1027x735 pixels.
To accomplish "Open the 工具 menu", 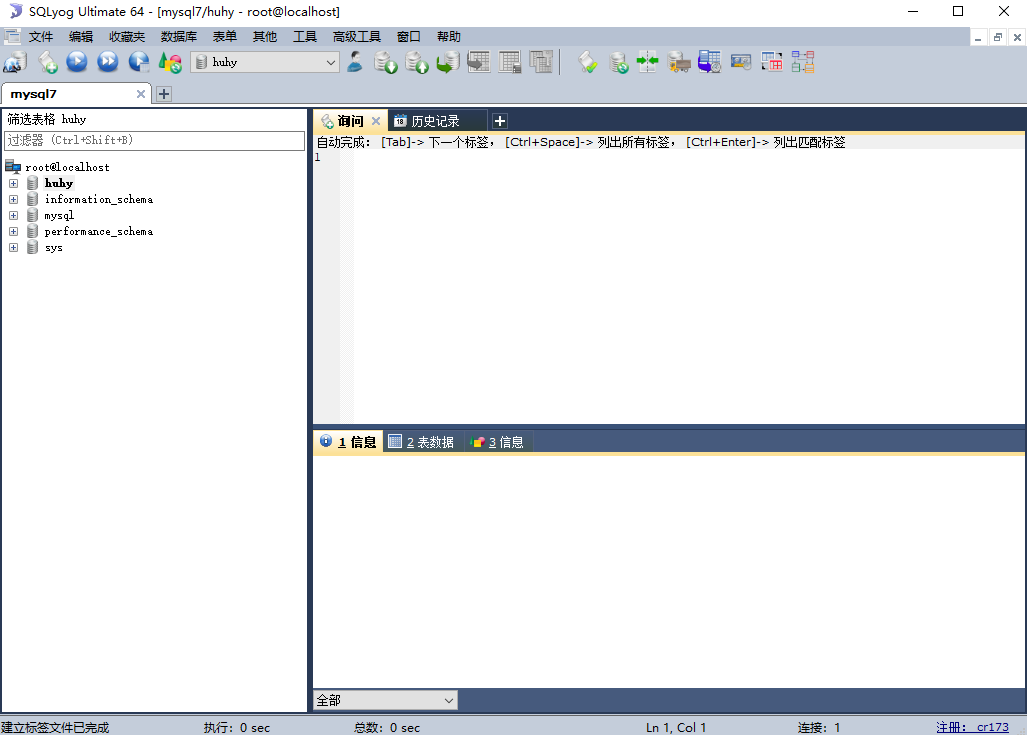I will tap(305, 37).
